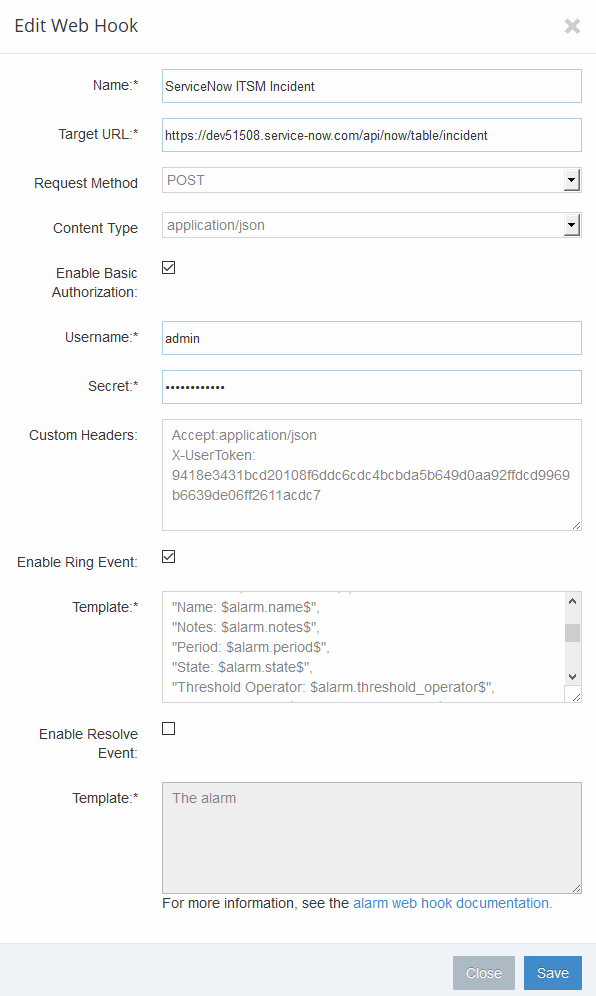Uncheck Enable Basic Authorization checkbox
The width and height of the screenshot is (596, 996).
tap(168, 267)
